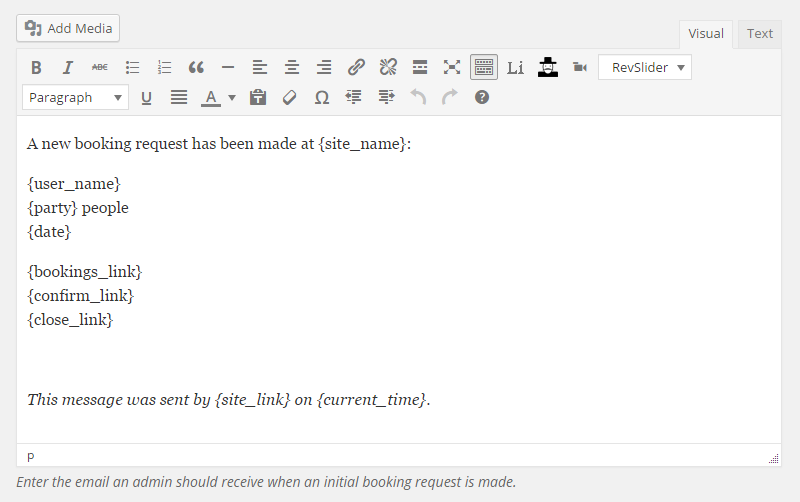The height and width of the screenshot is (502, 800).
Task: Click the 'A new booking request' line
Action: [219, 144]
